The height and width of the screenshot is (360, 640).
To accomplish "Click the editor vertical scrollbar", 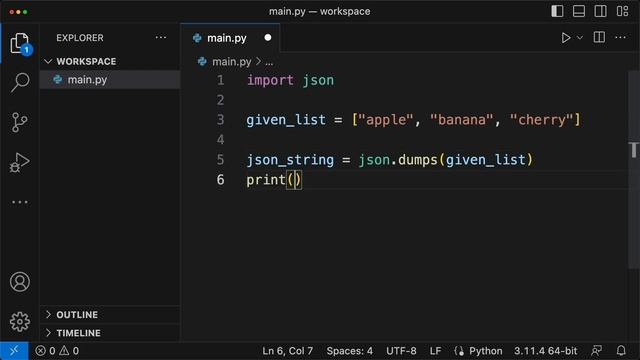I will click(634, 170).
